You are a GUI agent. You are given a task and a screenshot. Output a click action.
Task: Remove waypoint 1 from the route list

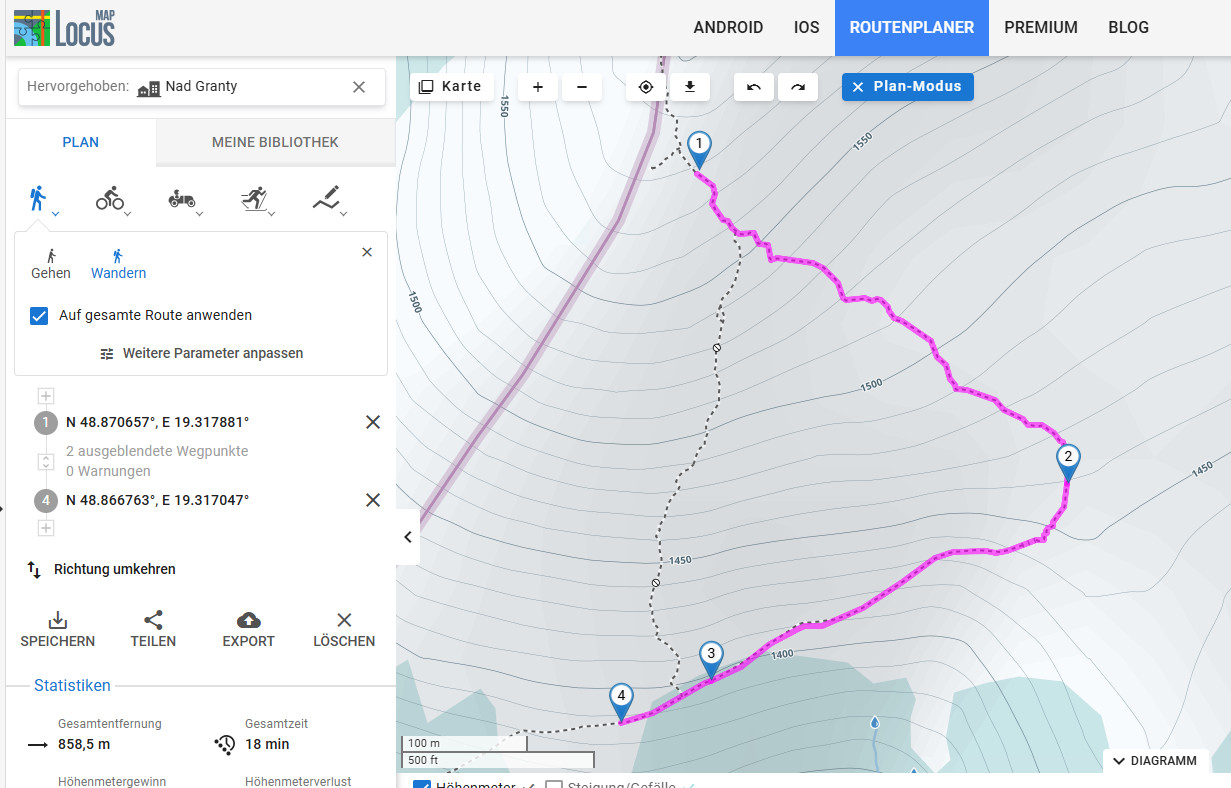pyautogui.click(x=373, y=423)
